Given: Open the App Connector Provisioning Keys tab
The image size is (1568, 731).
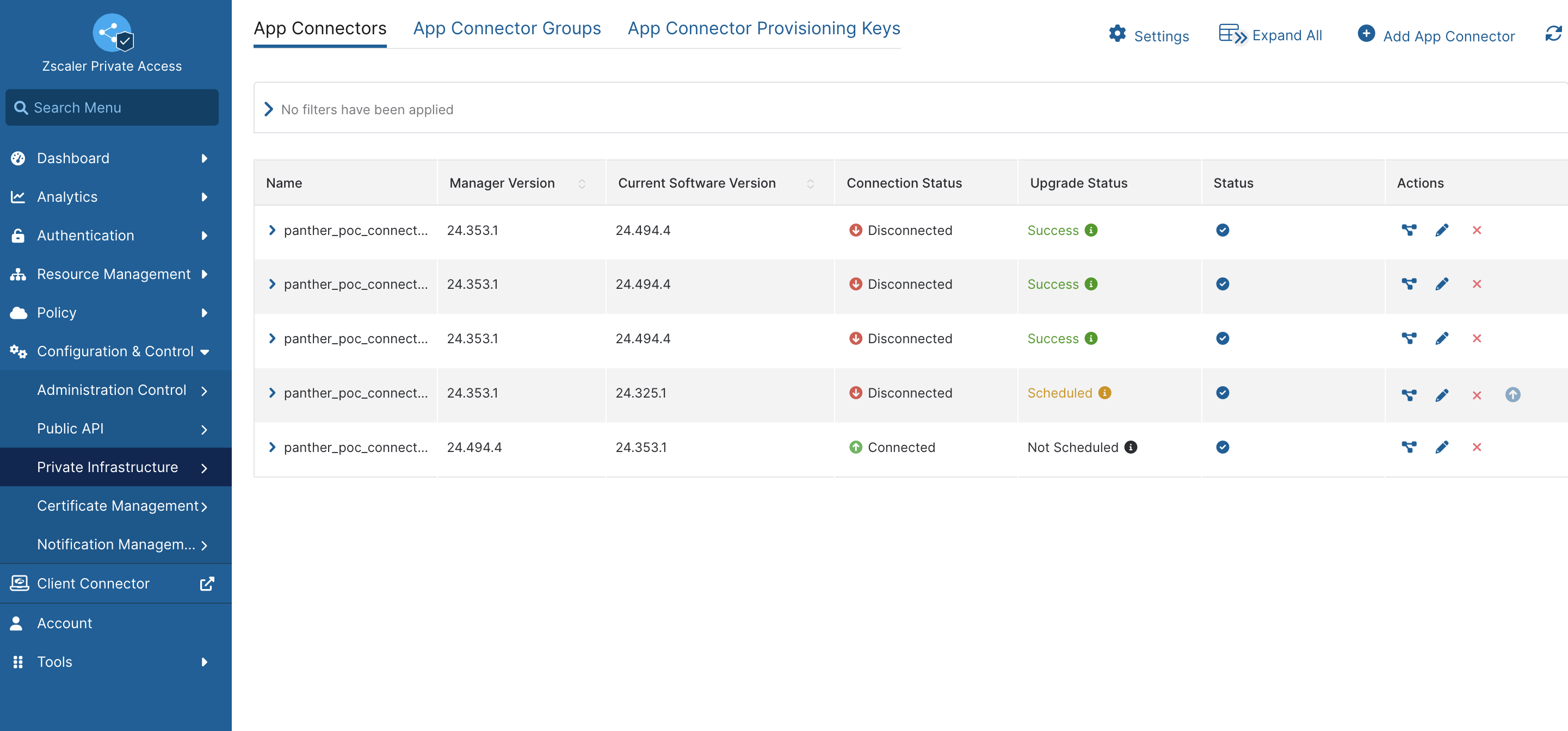Looking at the screenshot, I should tap(763, 28).
